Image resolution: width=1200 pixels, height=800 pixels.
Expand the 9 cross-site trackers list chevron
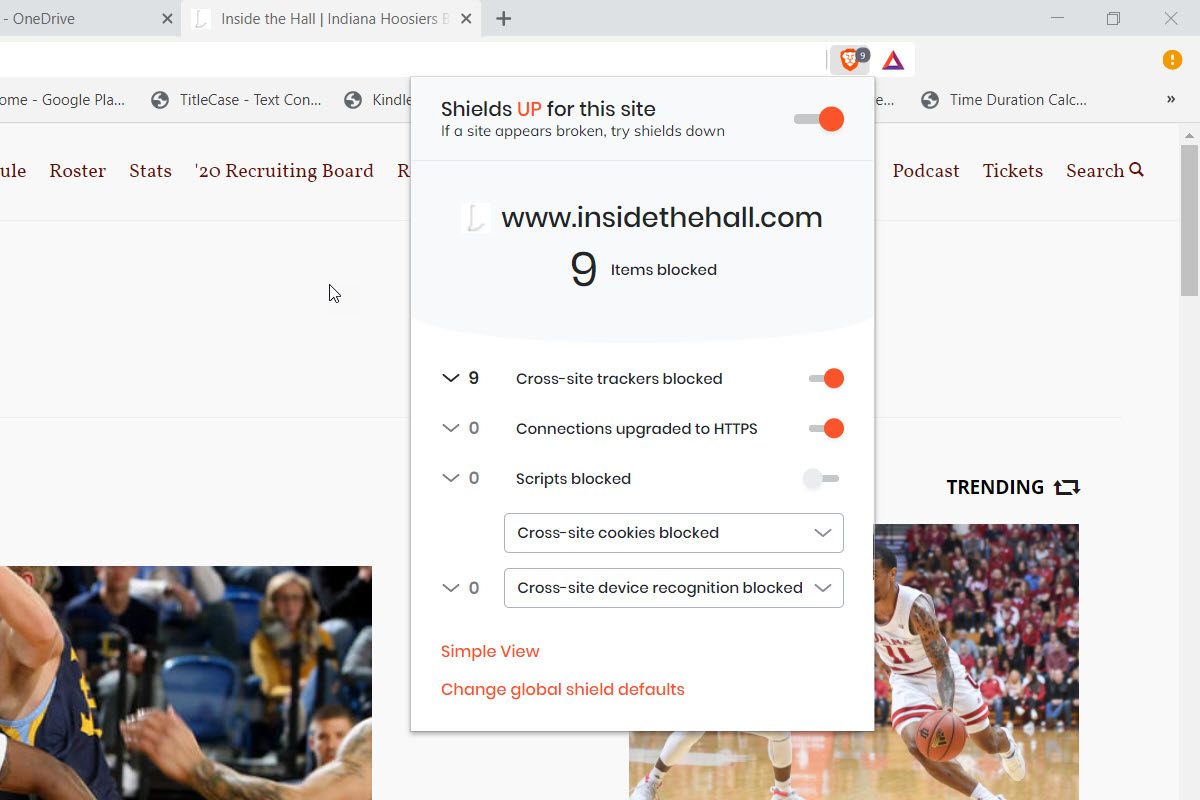[450, 378]
